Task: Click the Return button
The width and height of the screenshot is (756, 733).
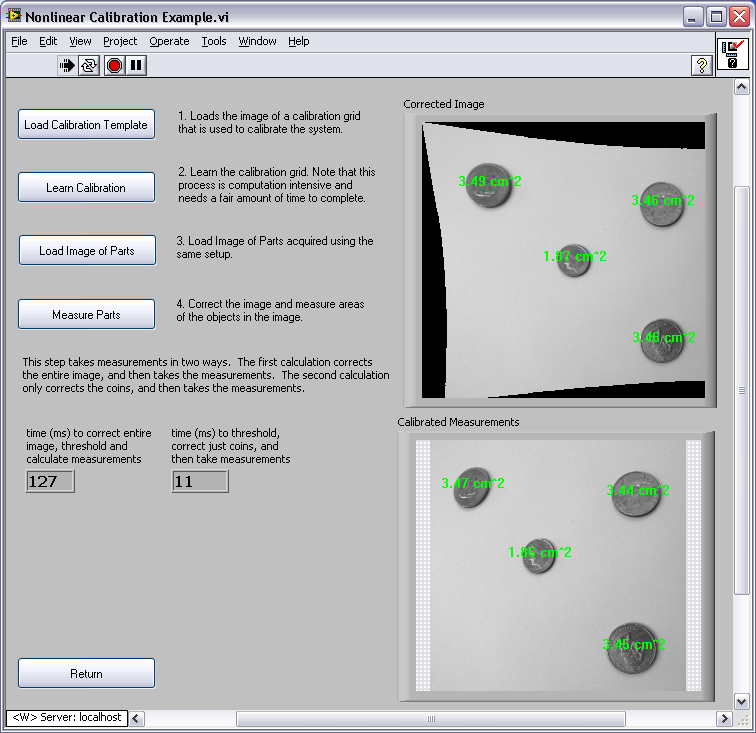Action: tap(86, 674)
